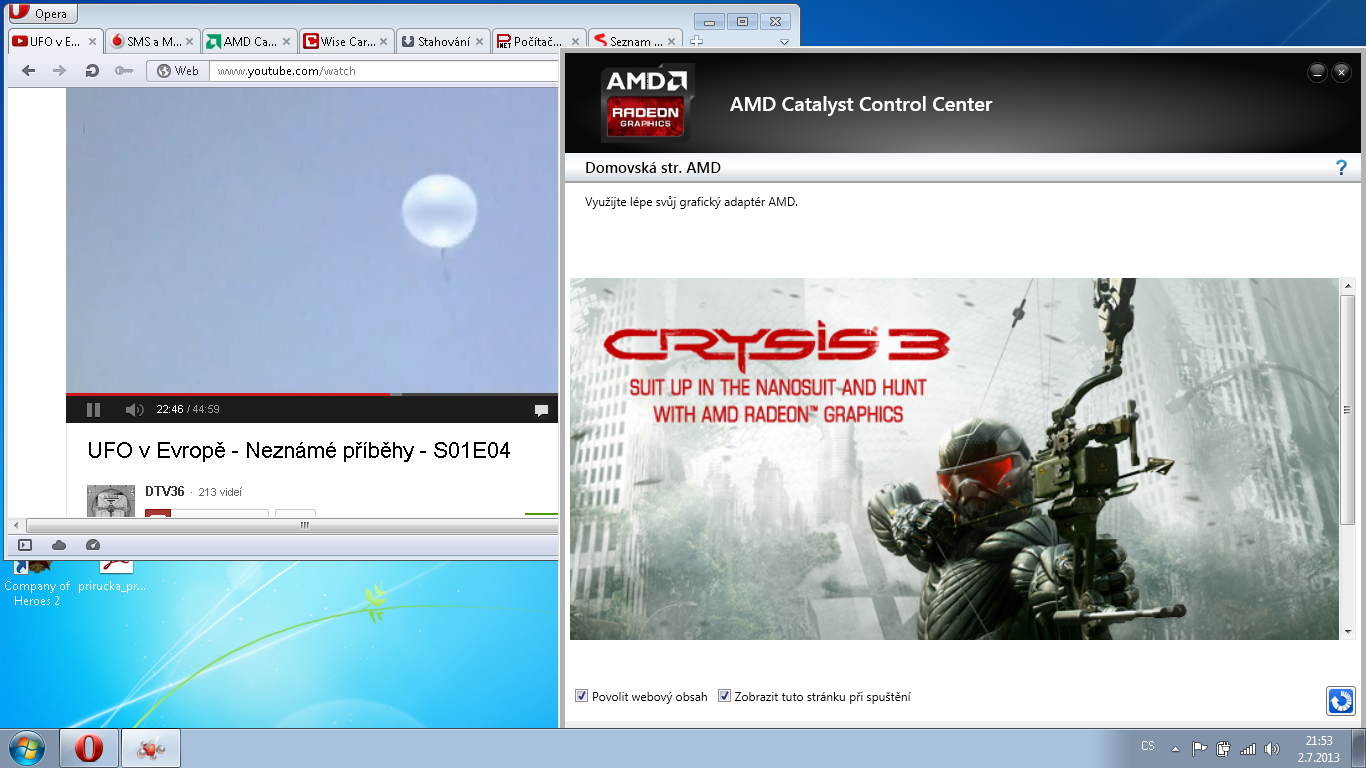Open the Action Center flag icon
The height and width of the screenshot is (768, 1366).
1199,748
